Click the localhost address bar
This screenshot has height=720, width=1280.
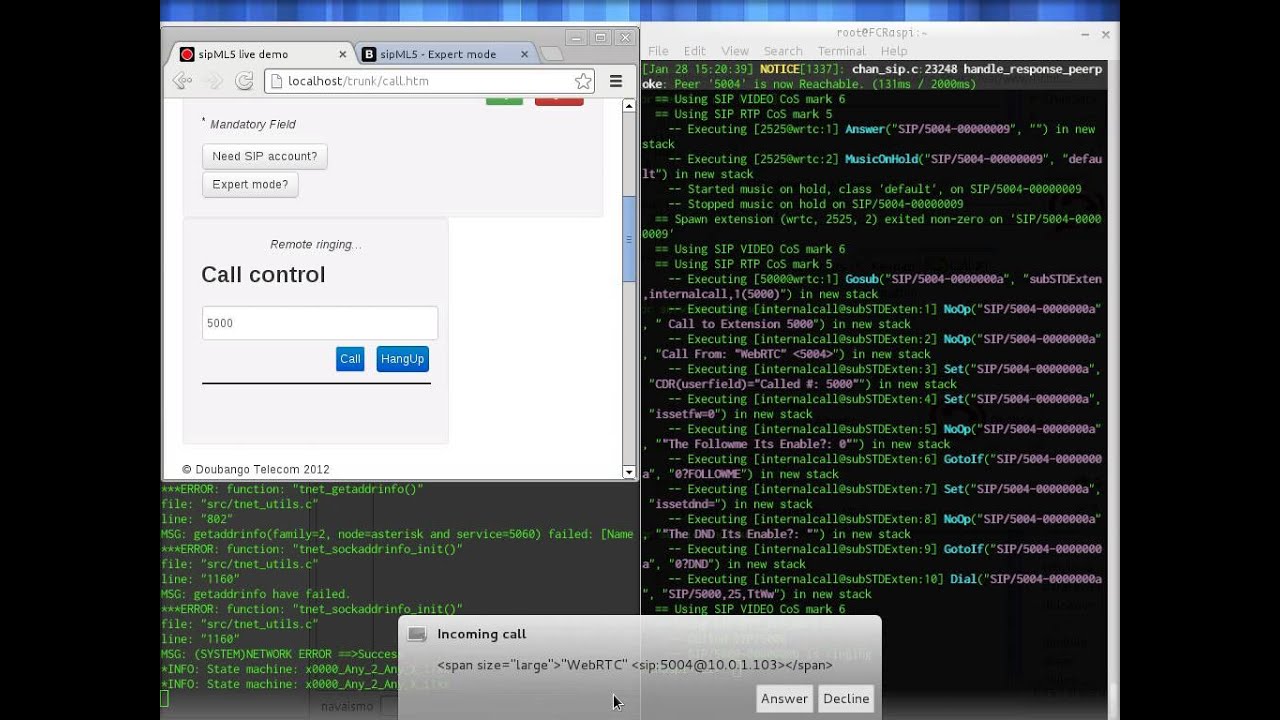tap(430, 81)
